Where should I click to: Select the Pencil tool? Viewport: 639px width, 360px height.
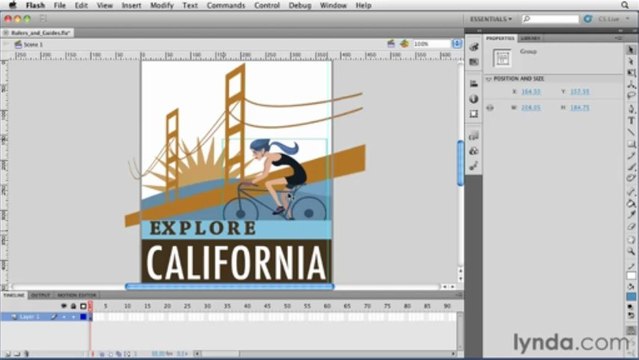631,155
